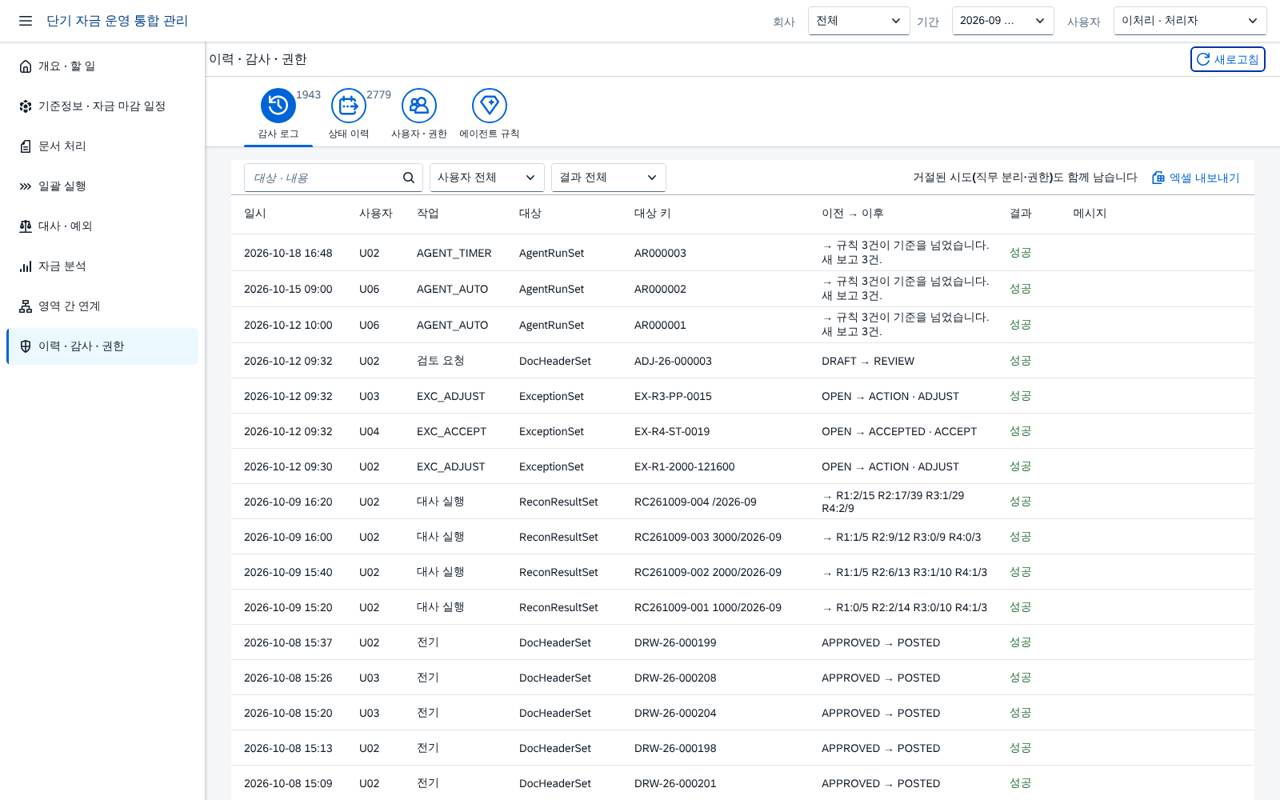This screenshot has width=1280, height=800.
Task: Click the 메시지 column header
Action: tap(1090, 214)
